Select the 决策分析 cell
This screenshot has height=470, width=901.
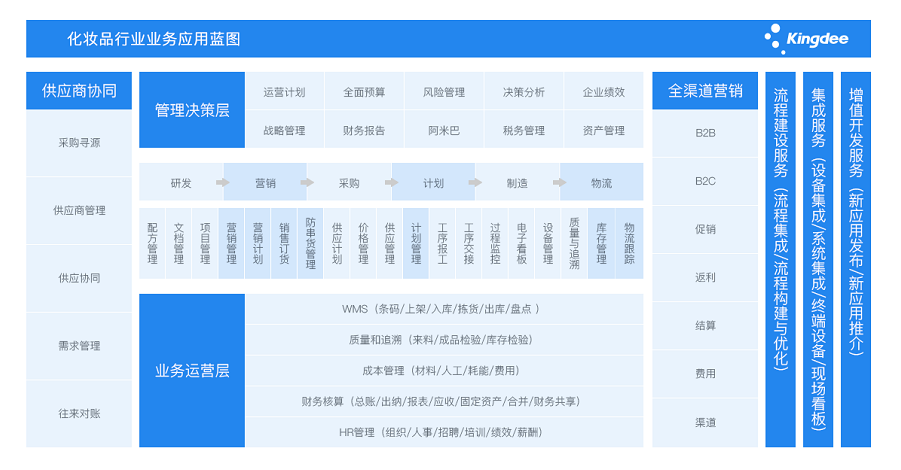coord(523,92)
